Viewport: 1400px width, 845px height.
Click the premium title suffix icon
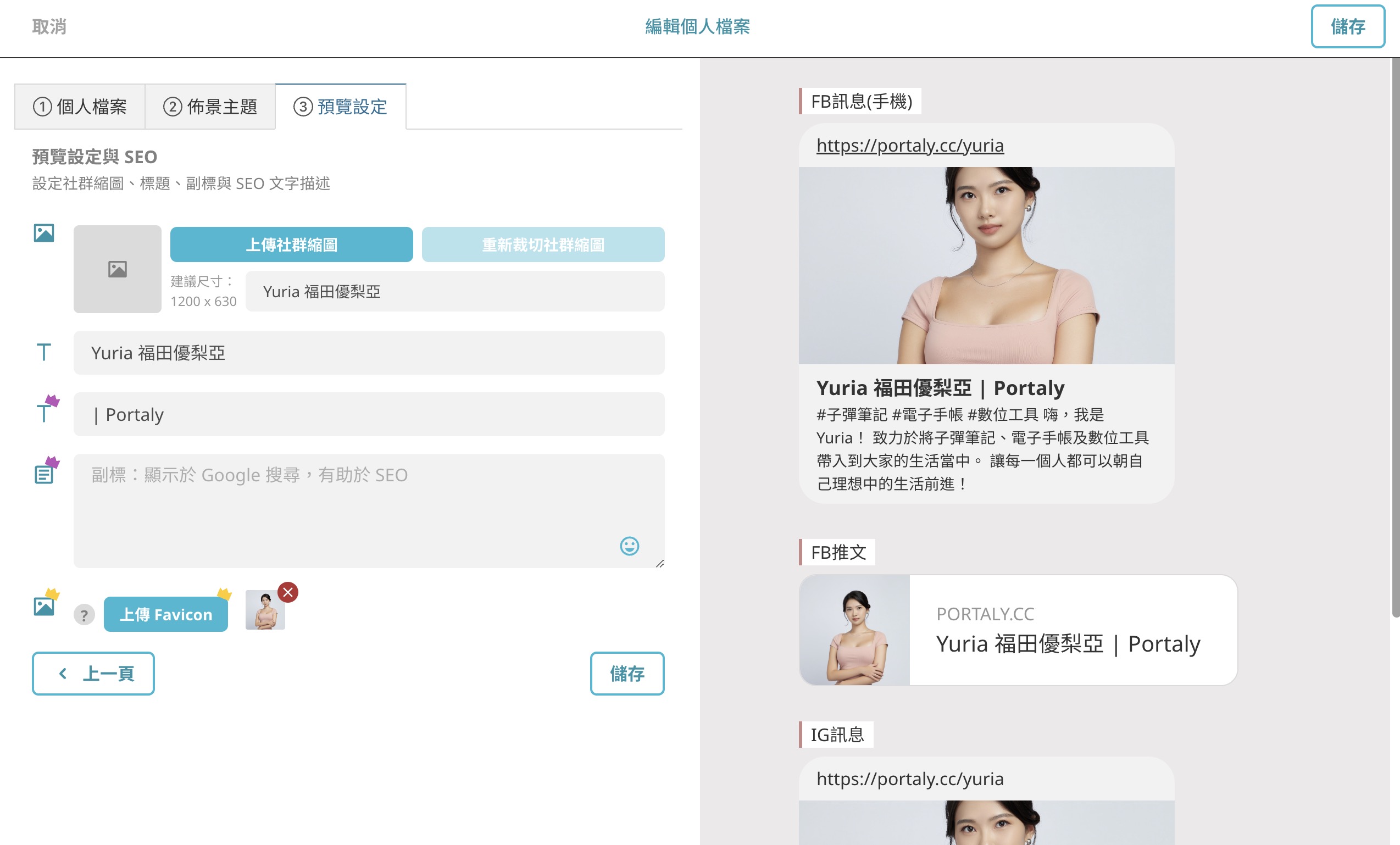click(x=47, y=409)
